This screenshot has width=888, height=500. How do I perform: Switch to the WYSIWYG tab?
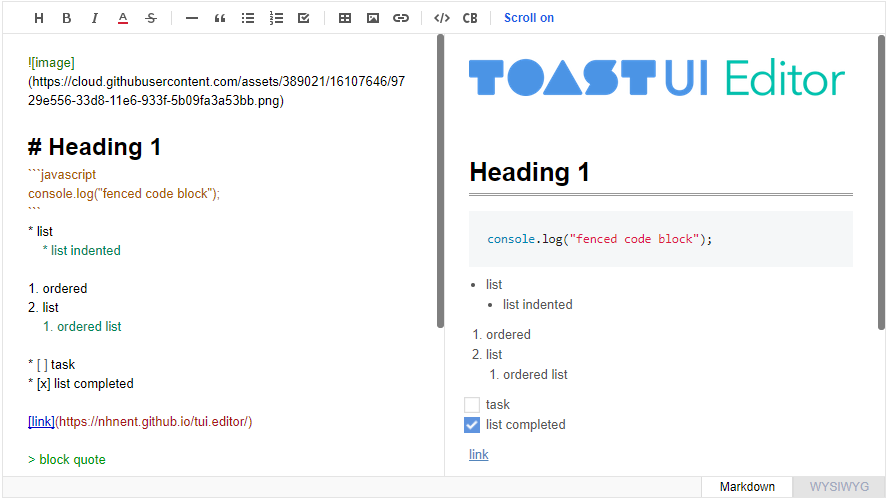(839, 487)
